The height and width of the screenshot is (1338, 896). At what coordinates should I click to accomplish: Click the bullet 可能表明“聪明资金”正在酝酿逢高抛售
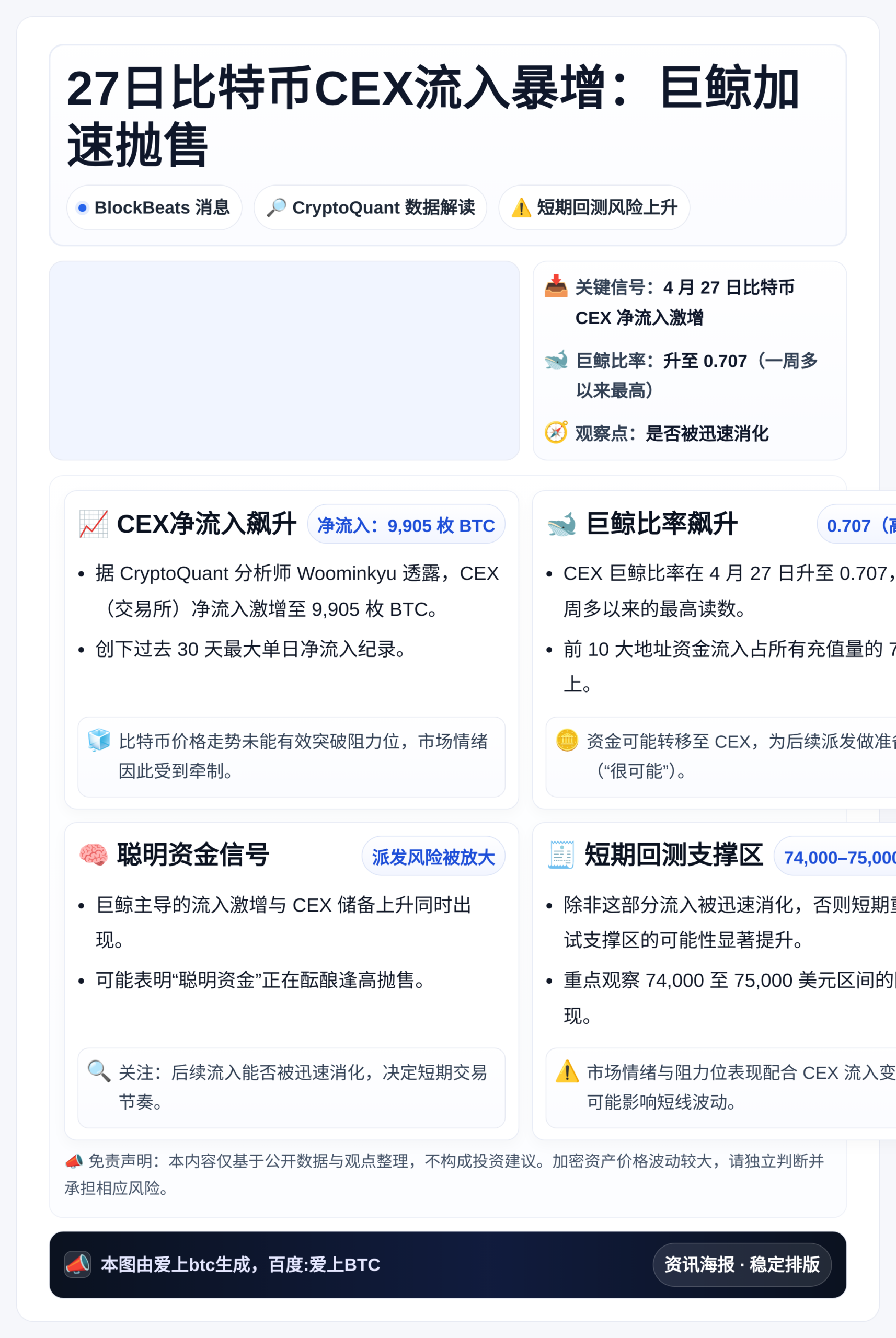tap(260, 980)
